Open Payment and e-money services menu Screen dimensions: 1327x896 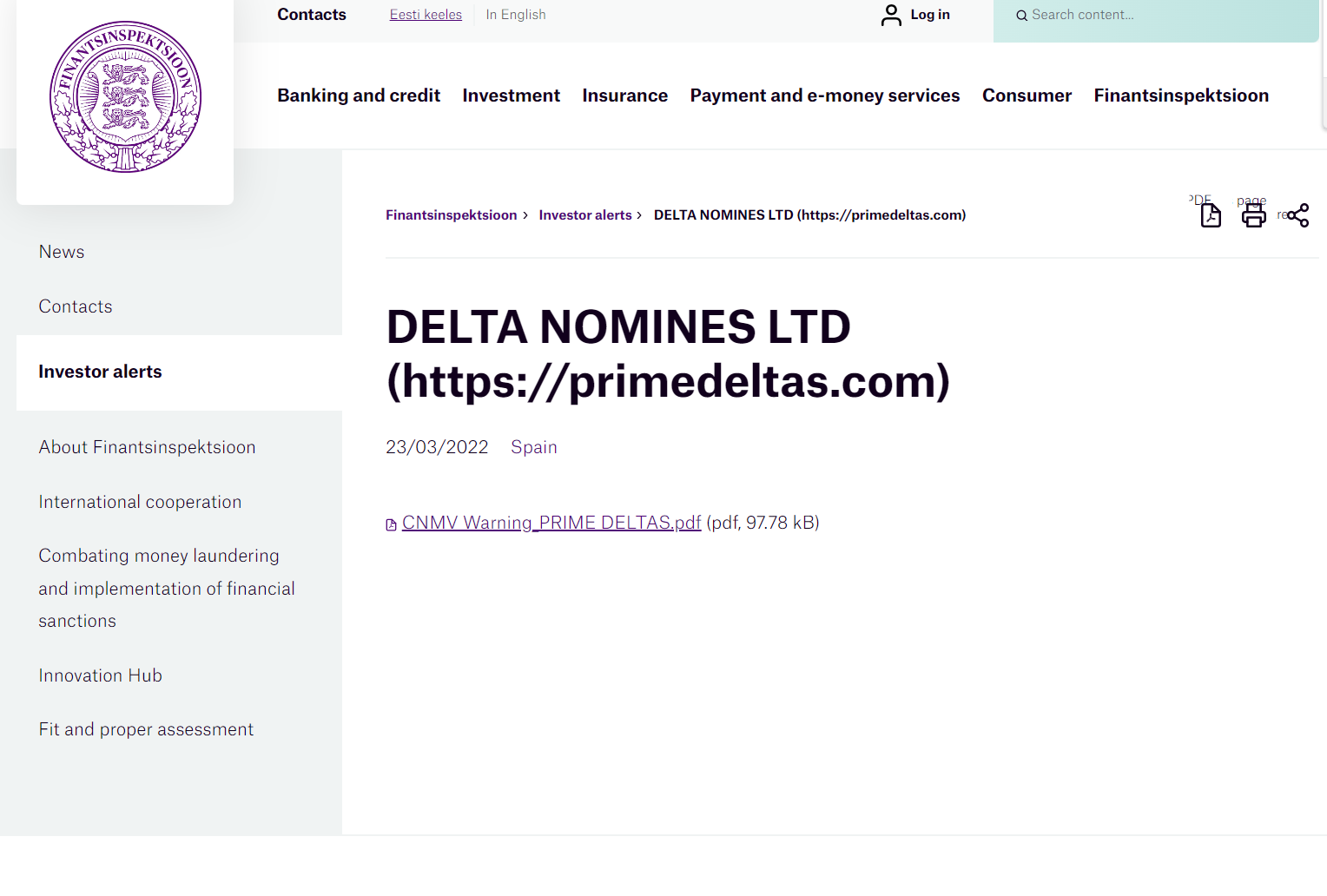(824, 96)
